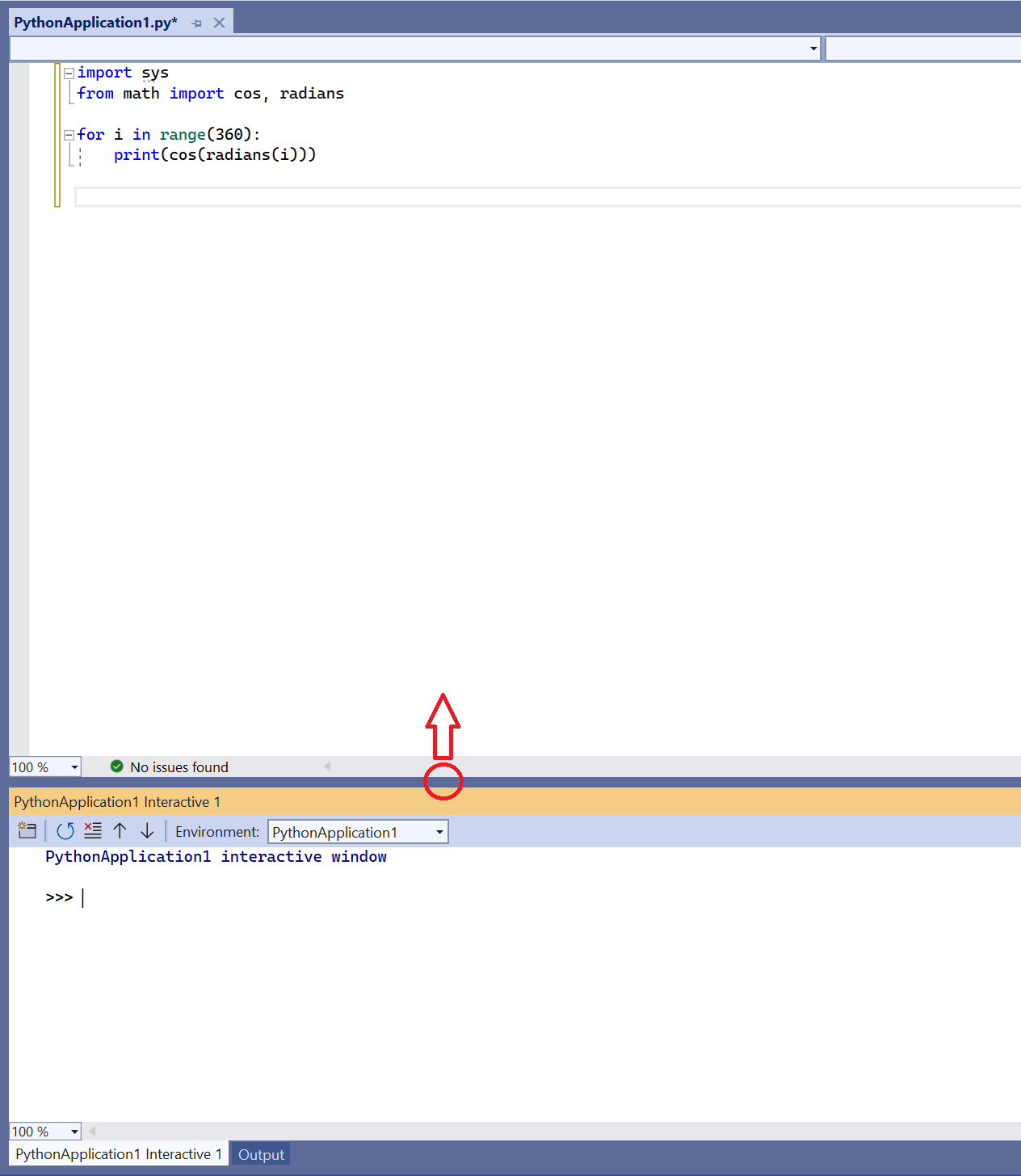Open a new interactive window
The width and height of the screenshot is (1021, 1176).
[27, 830]
